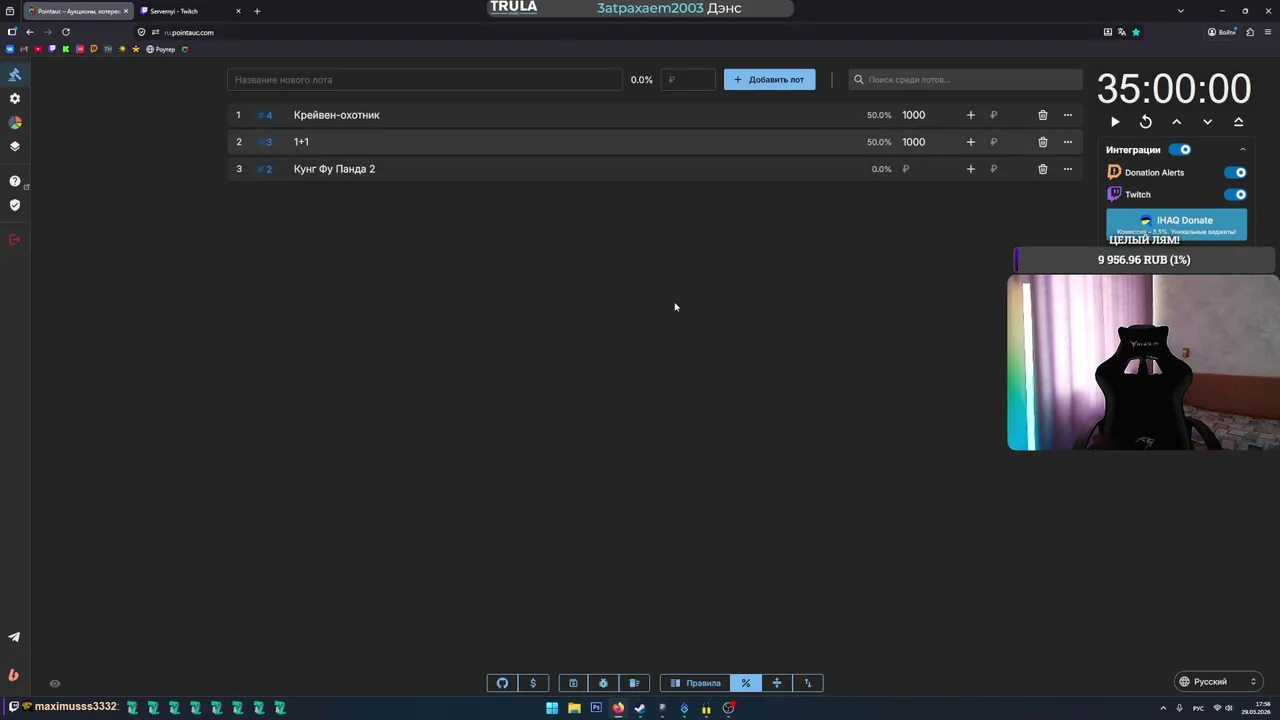Toggle the percent display button
1280x720 pixels.
745,683
